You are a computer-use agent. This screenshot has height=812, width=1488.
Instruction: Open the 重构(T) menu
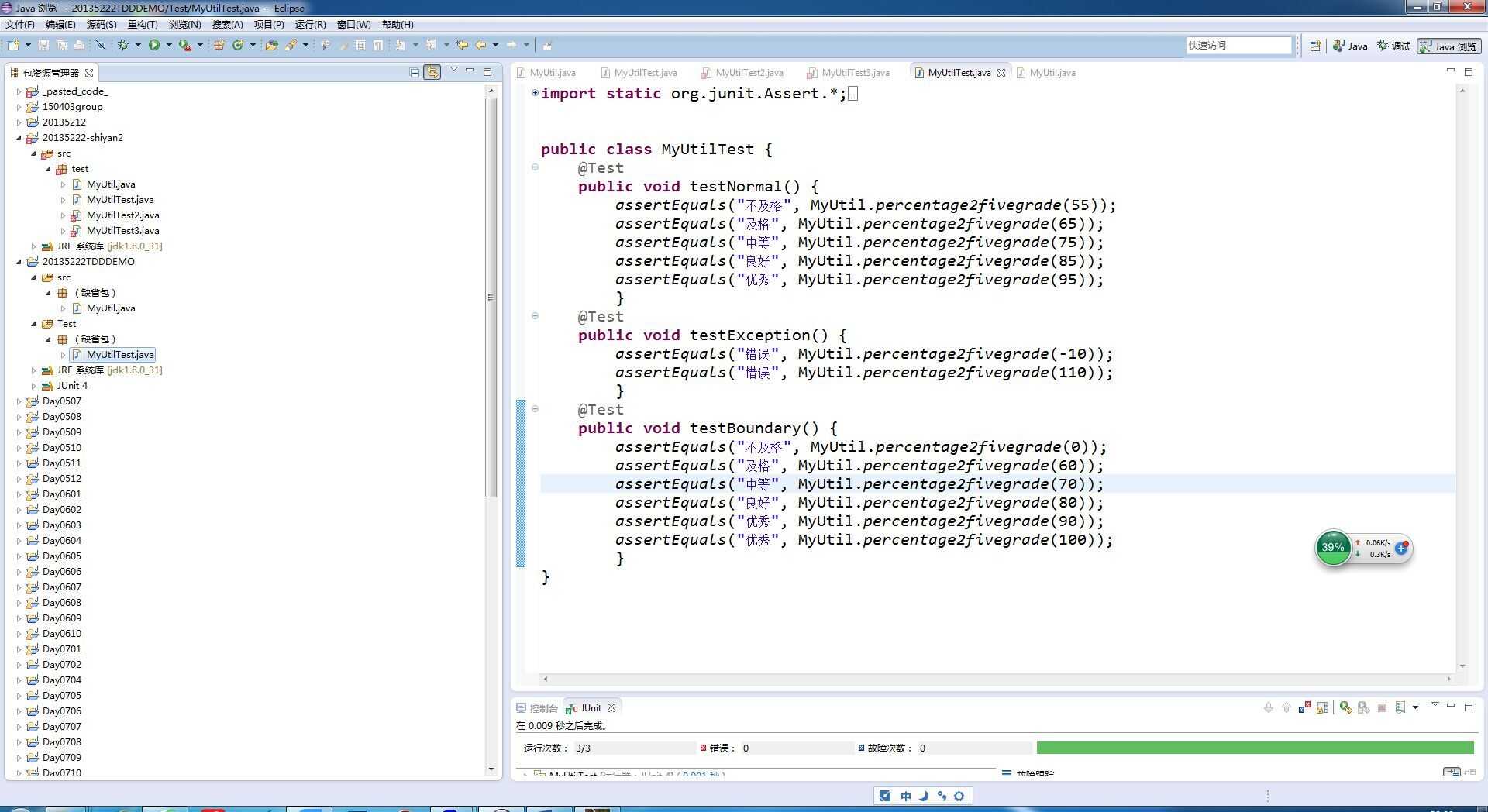[143, 25]
